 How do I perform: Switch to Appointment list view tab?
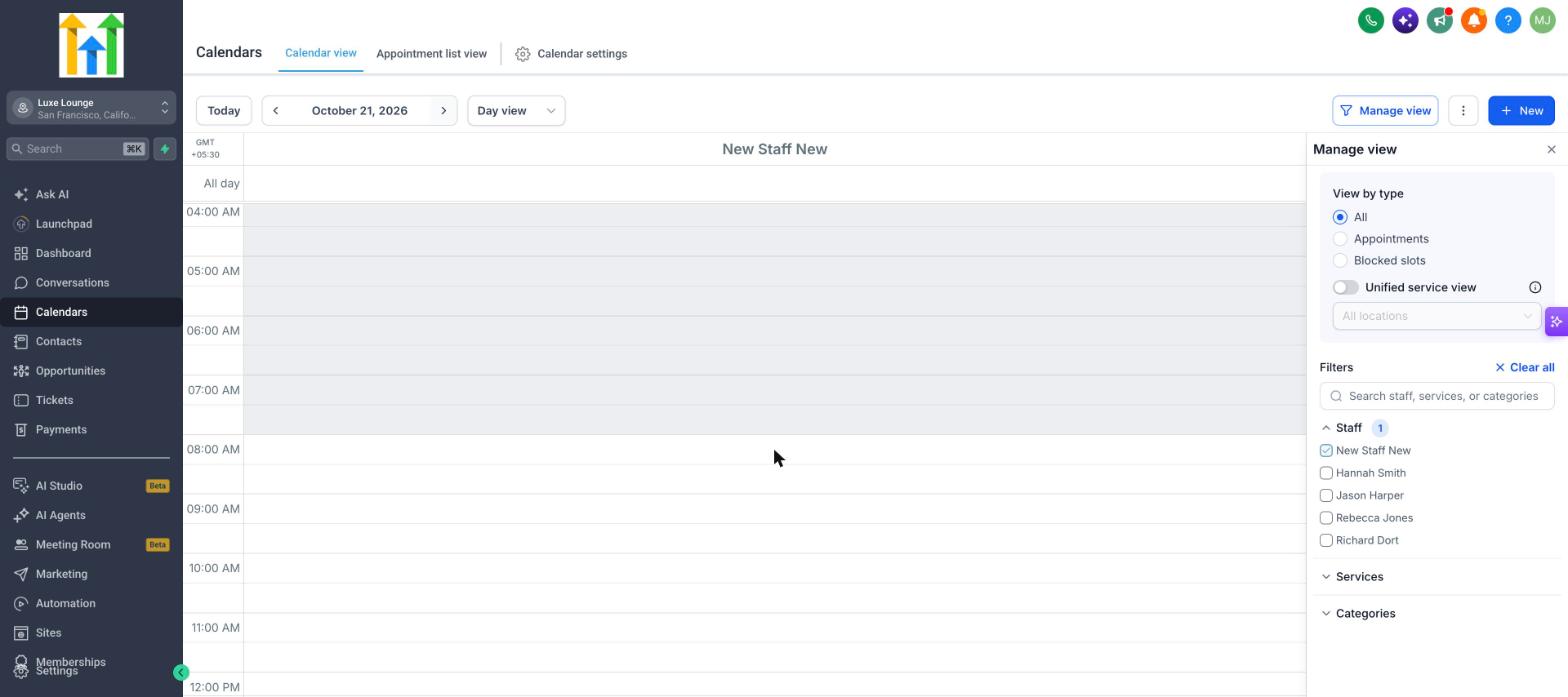[x=431, y=54]
